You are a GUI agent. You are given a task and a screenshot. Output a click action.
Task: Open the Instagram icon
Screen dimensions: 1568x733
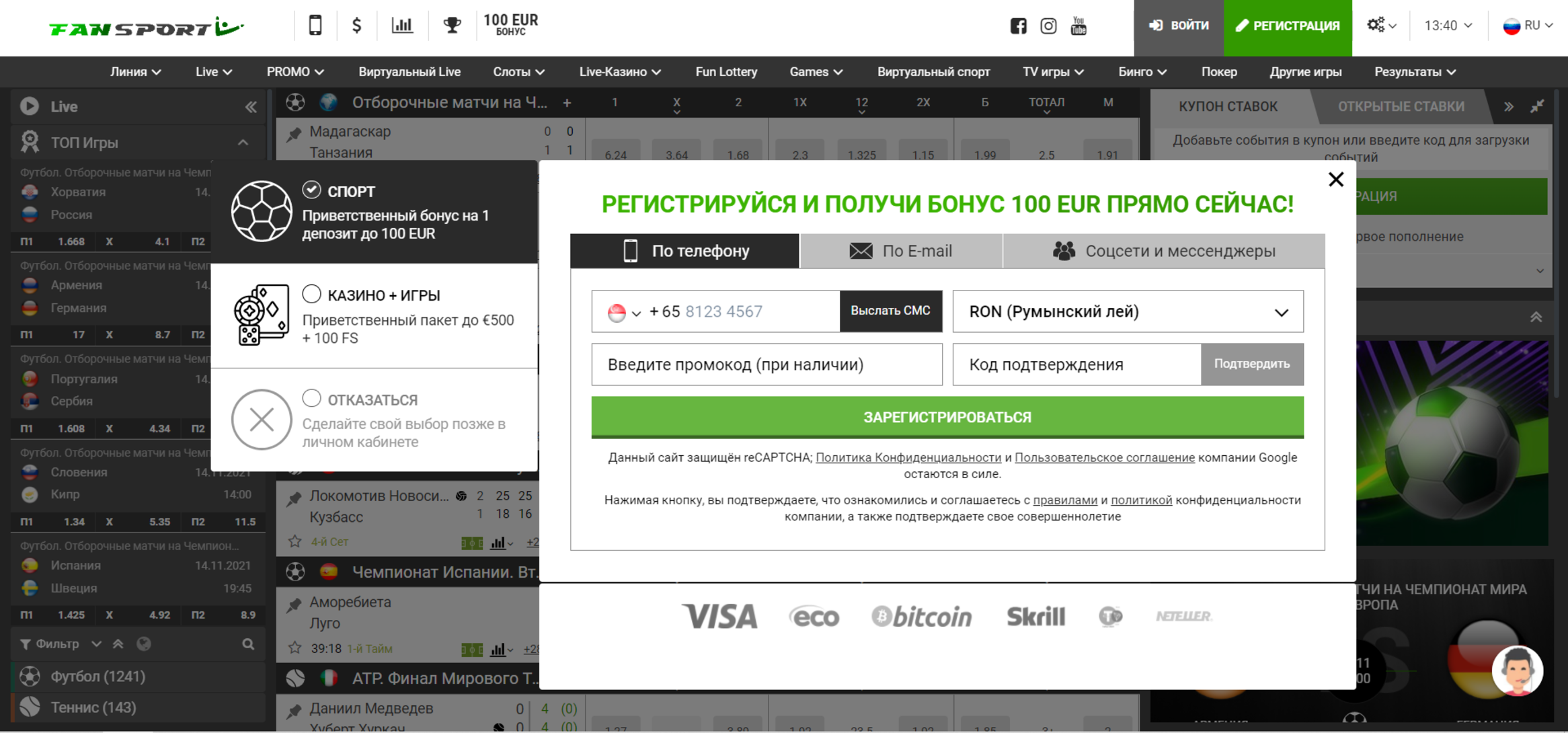(x=1048, y=26)
